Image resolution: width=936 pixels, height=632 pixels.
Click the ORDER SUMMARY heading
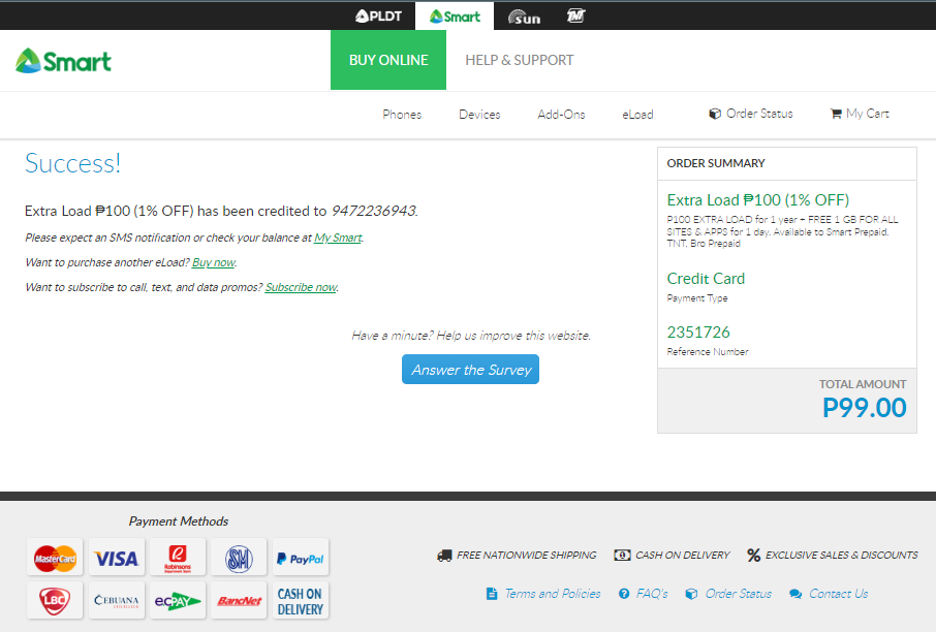click(716, 164)
